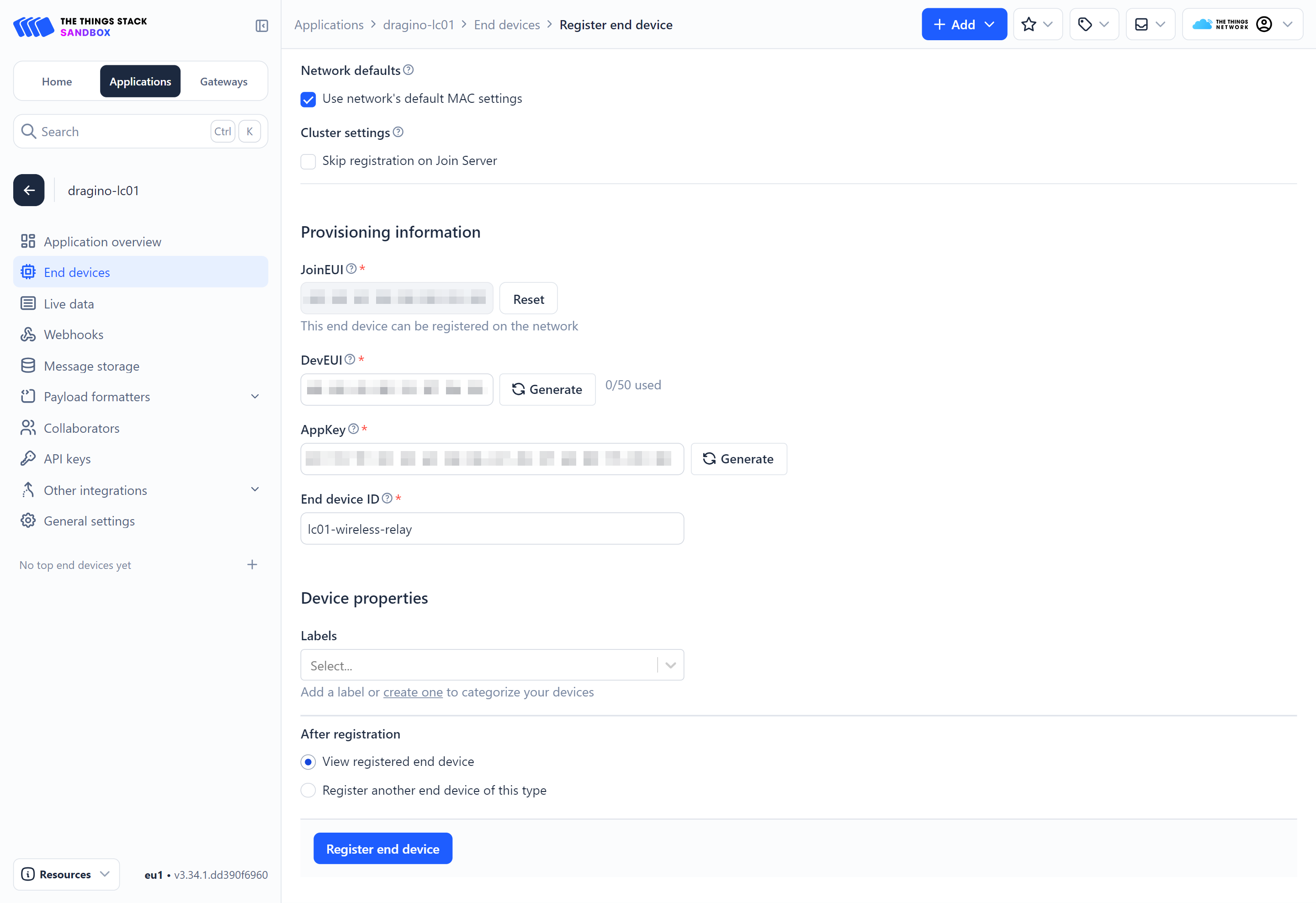Uncheck Use network's default MAC settings
This screenshot has width=1316, height=903.
[x=308, y=100]
